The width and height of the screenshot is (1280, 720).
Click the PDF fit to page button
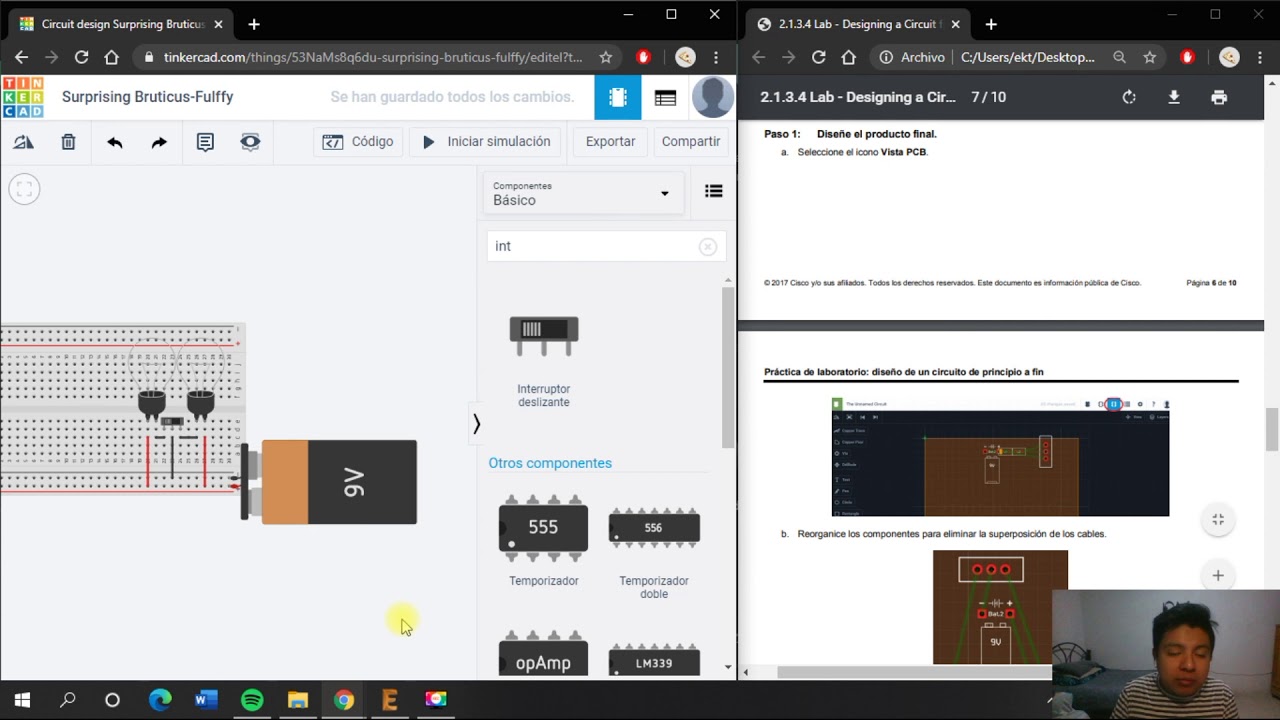tap(1218, 520)
